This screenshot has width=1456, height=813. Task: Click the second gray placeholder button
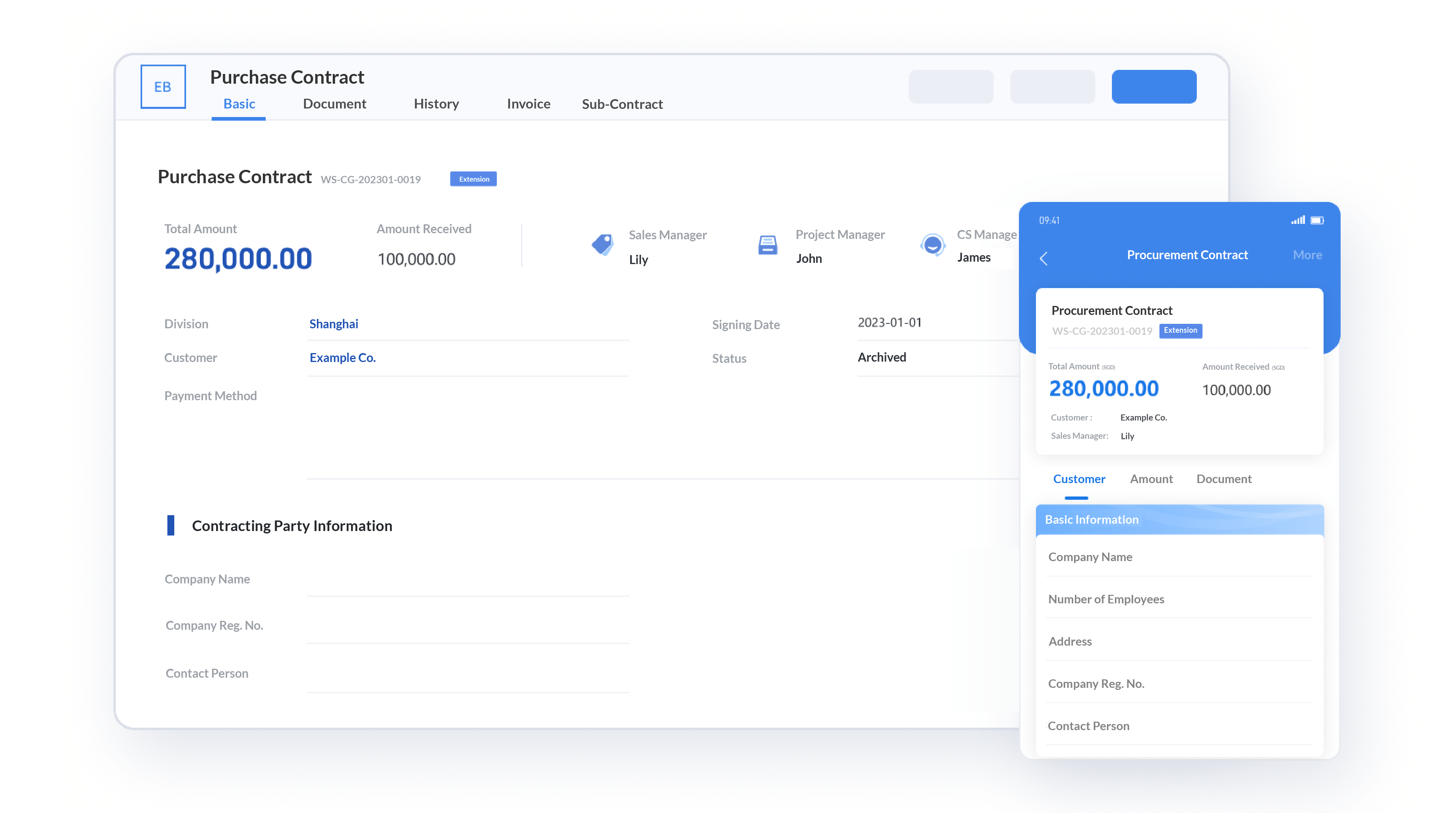point(1053,87)
